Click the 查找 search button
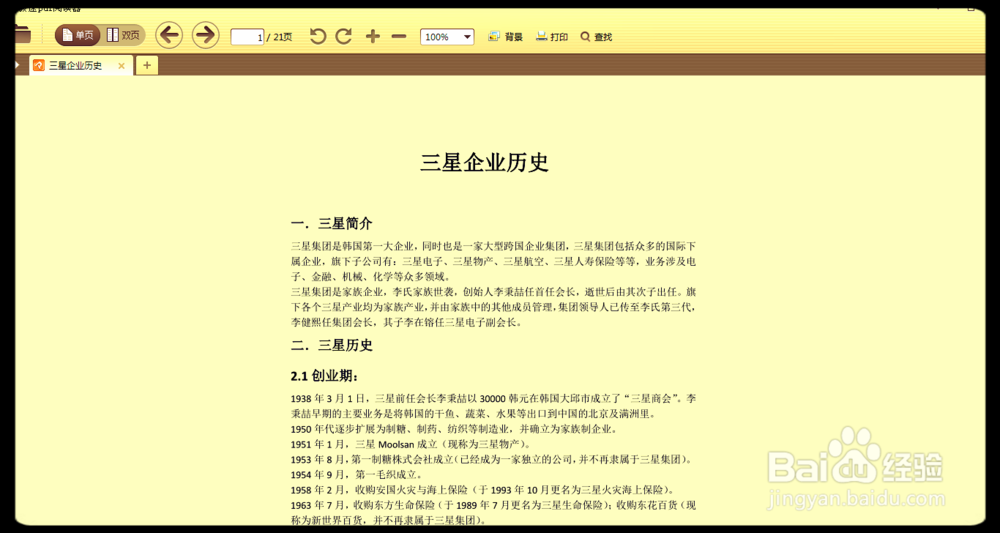The height and width of the screenshot is (533, 1000). [596, 37]
